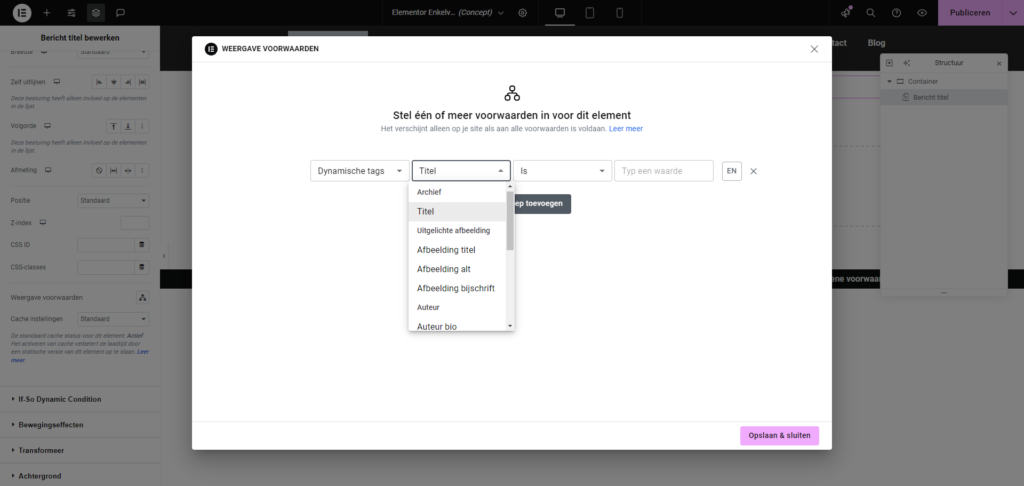1024x486 pixels.
Task: Expand Achtergrond section
Action: 80,476
